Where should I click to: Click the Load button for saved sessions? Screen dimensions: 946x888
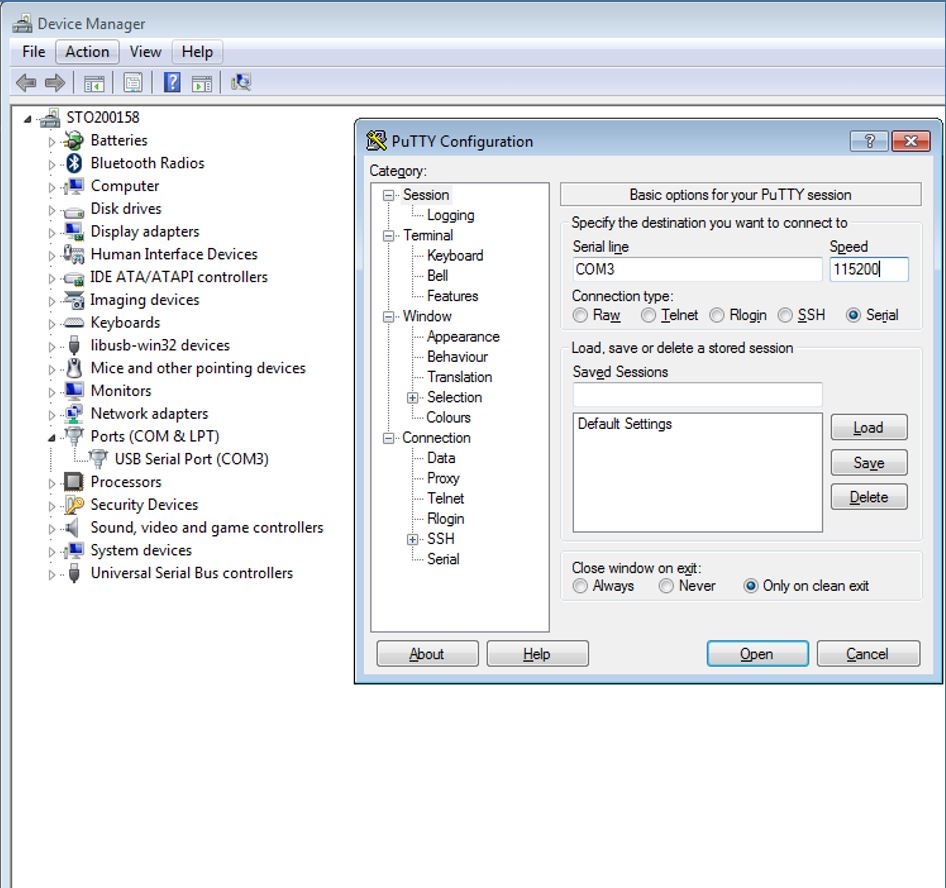click(869, 428)
